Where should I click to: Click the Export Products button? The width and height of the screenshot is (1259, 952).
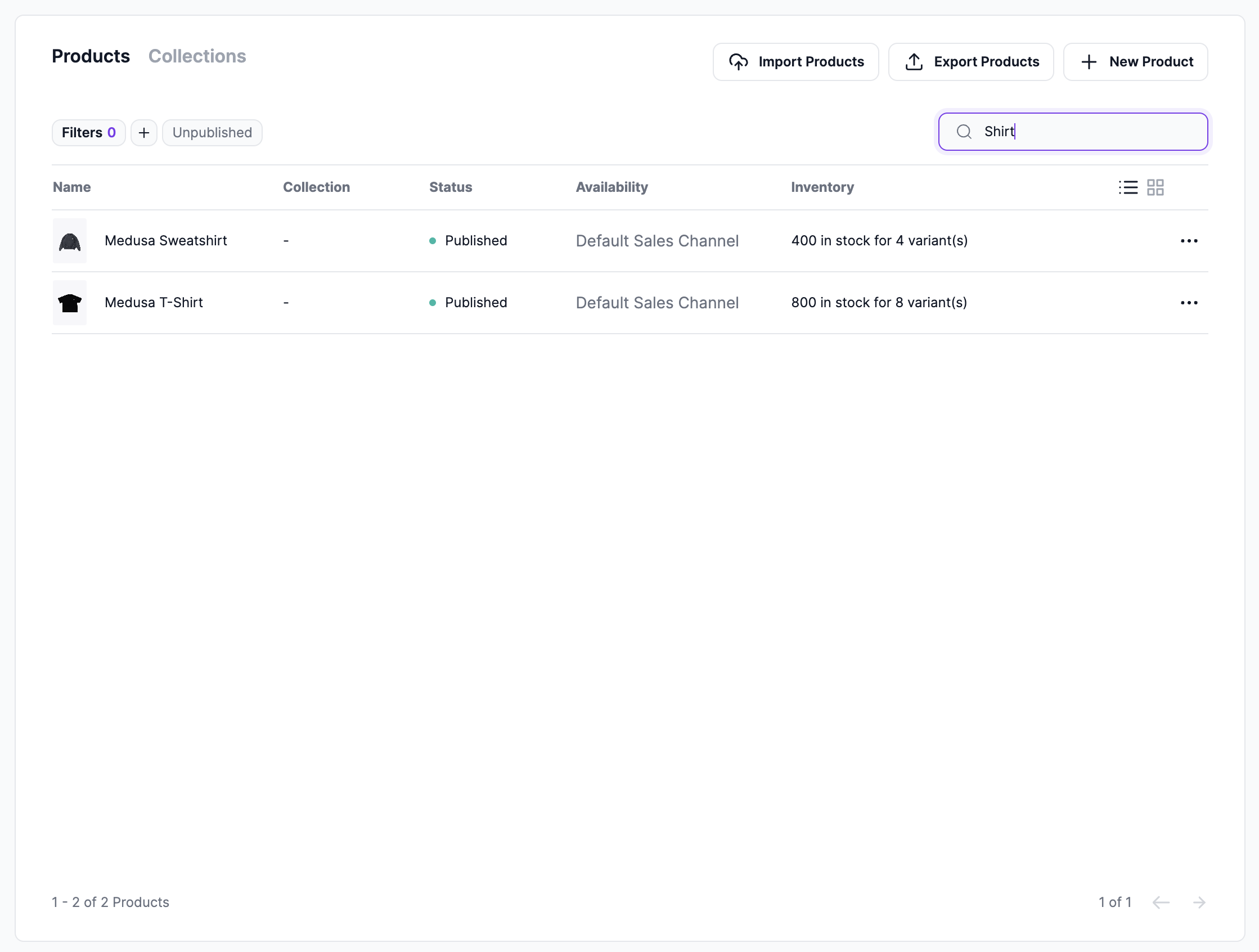pyautogui.click(x=970, y=61)
